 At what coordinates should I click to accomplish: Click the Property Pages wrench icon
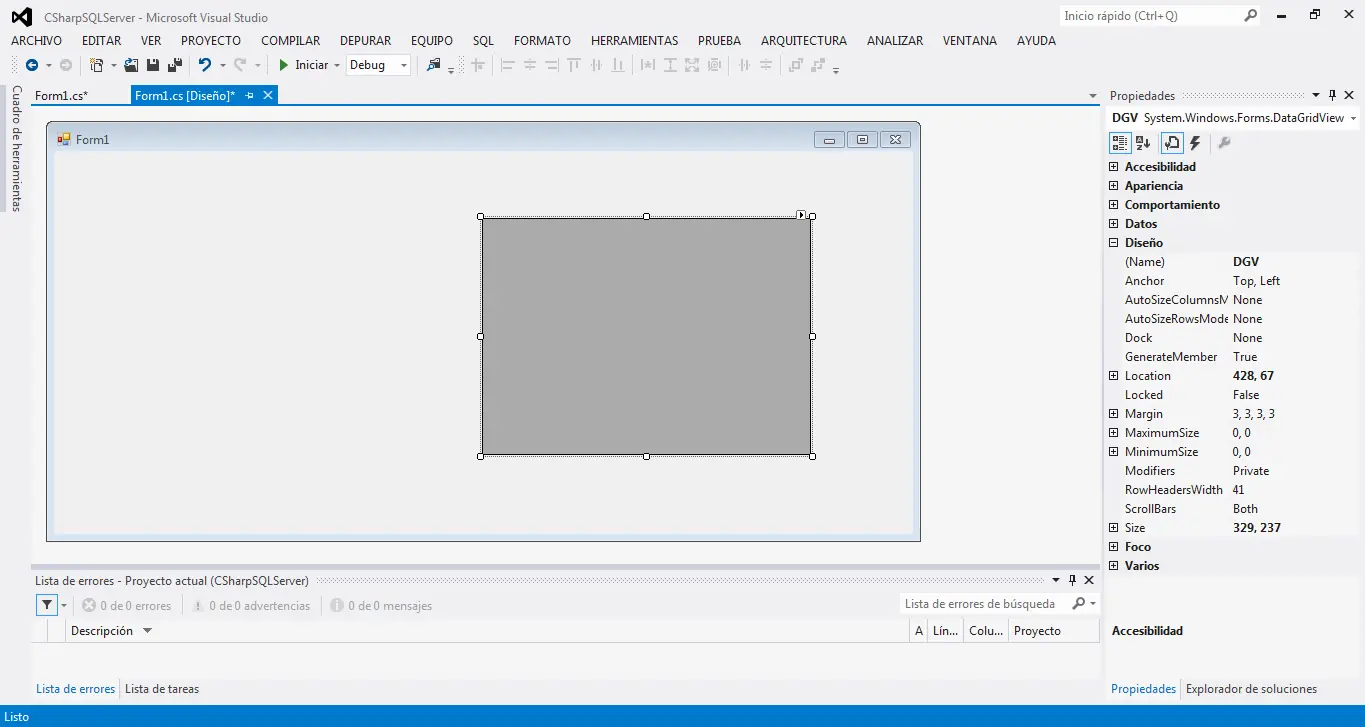[x=1224, y=143]
